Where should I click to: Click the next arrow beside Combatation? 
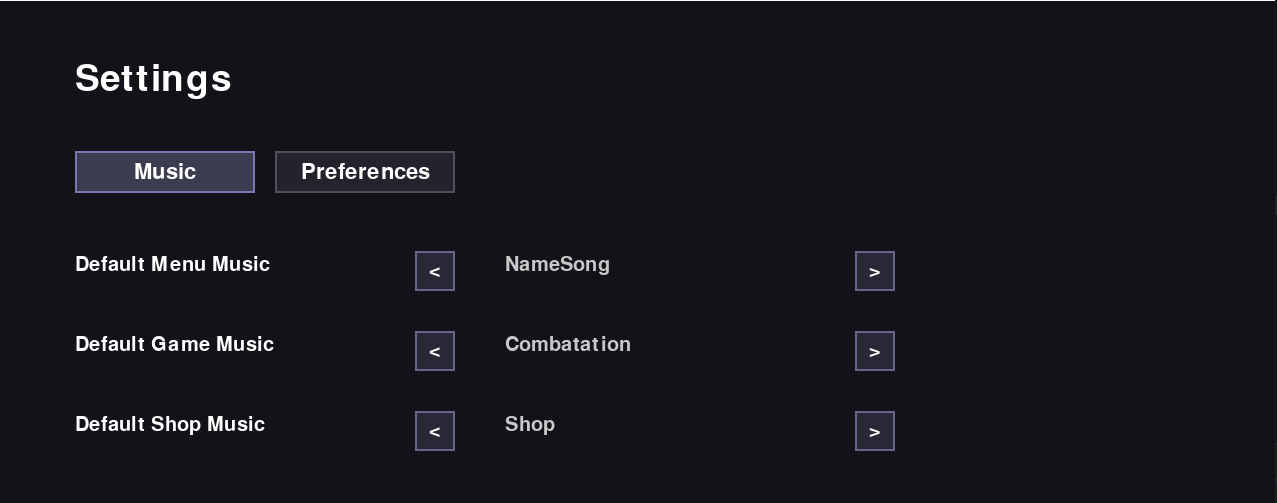(875, 351)
